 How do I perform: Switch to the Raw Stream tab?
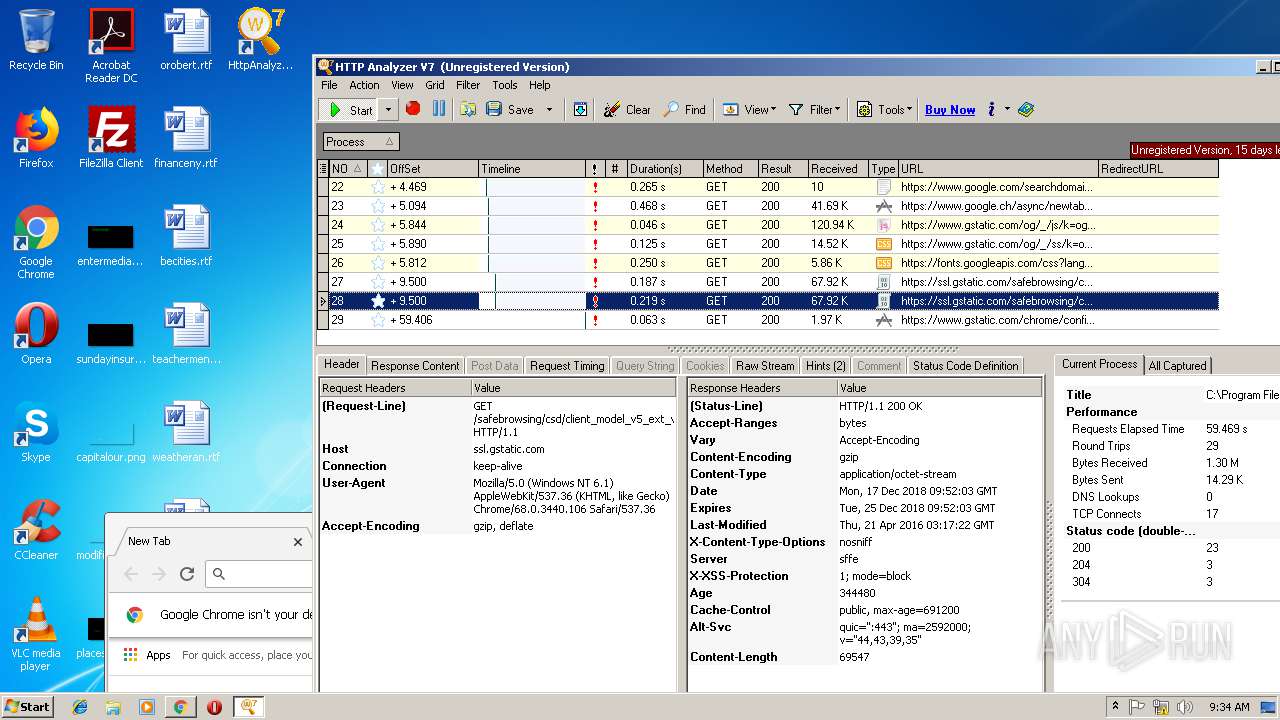coord(765,366)
